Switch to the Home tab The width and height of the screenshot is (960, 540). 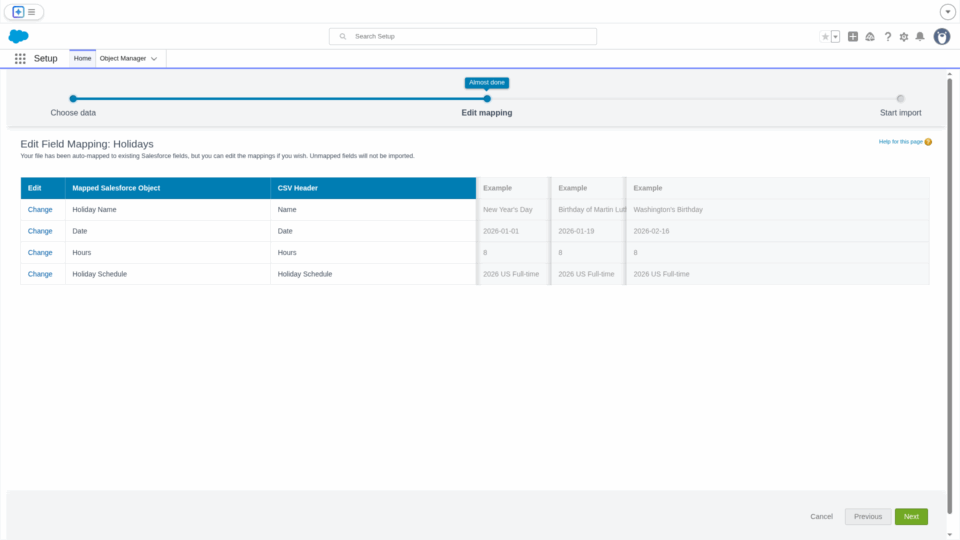82,59
